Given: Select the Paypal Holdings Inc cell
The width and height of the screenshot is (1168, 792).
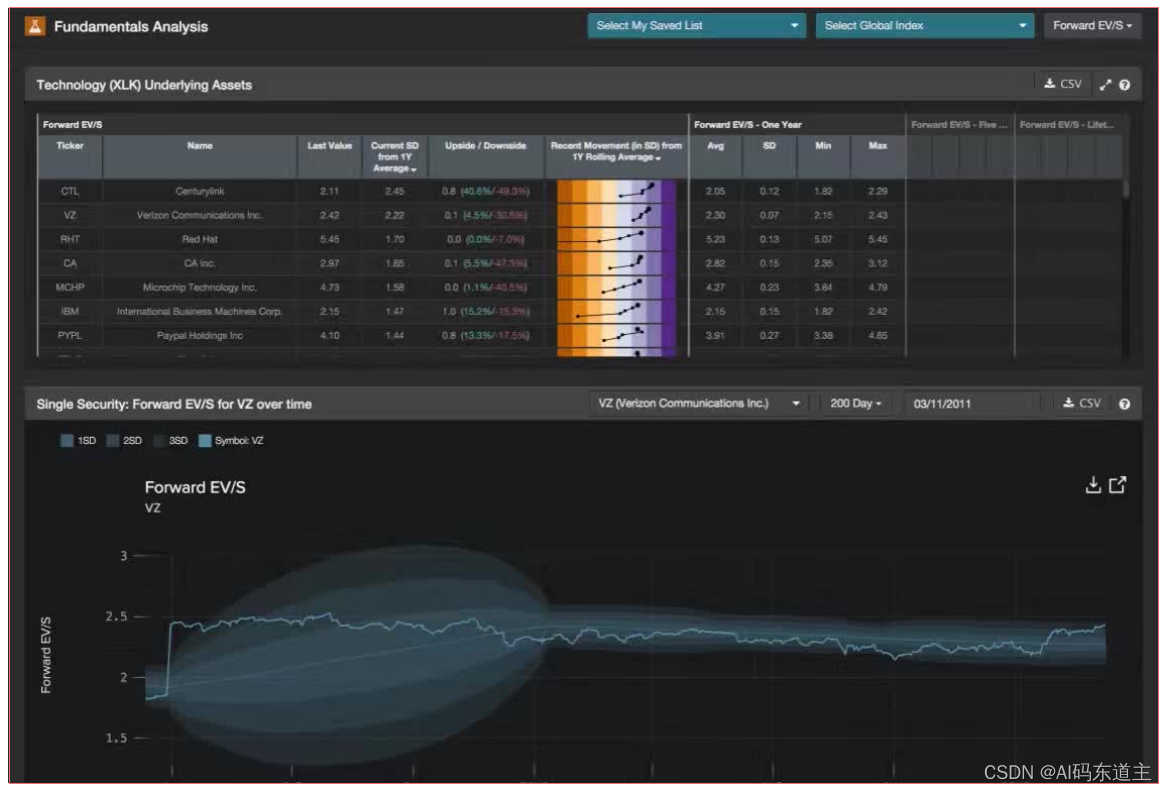Looking at the screenshot, I should click(x=200, y=335).
